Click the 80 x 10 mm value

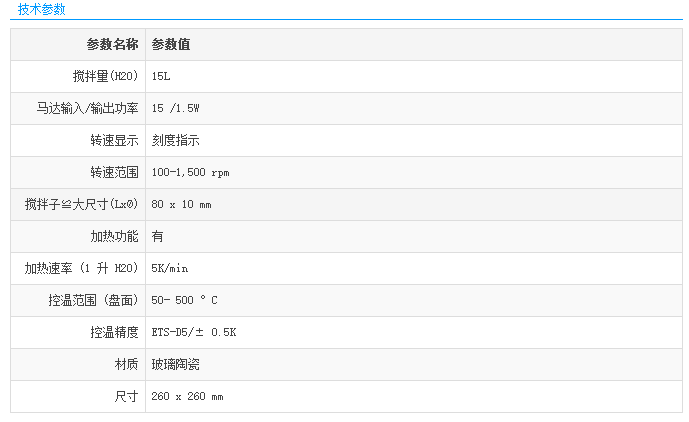tap(181, 204)
